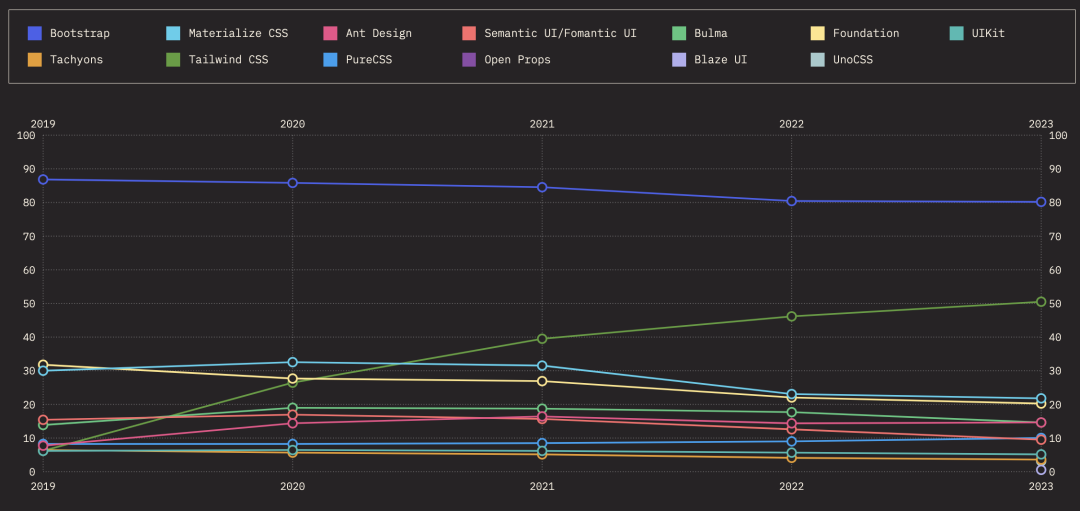
Task: Select Bootstrap's 2022 data point
Action: point(791,201)
